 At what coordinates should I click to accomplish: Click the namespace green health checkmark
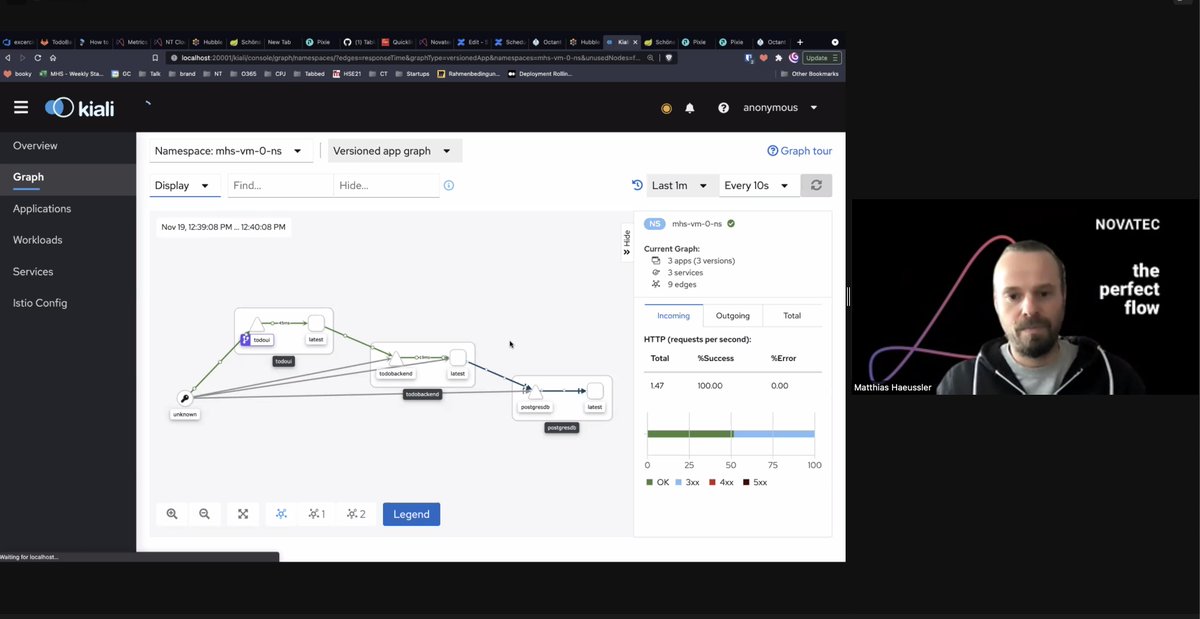[x=731, y=224]
